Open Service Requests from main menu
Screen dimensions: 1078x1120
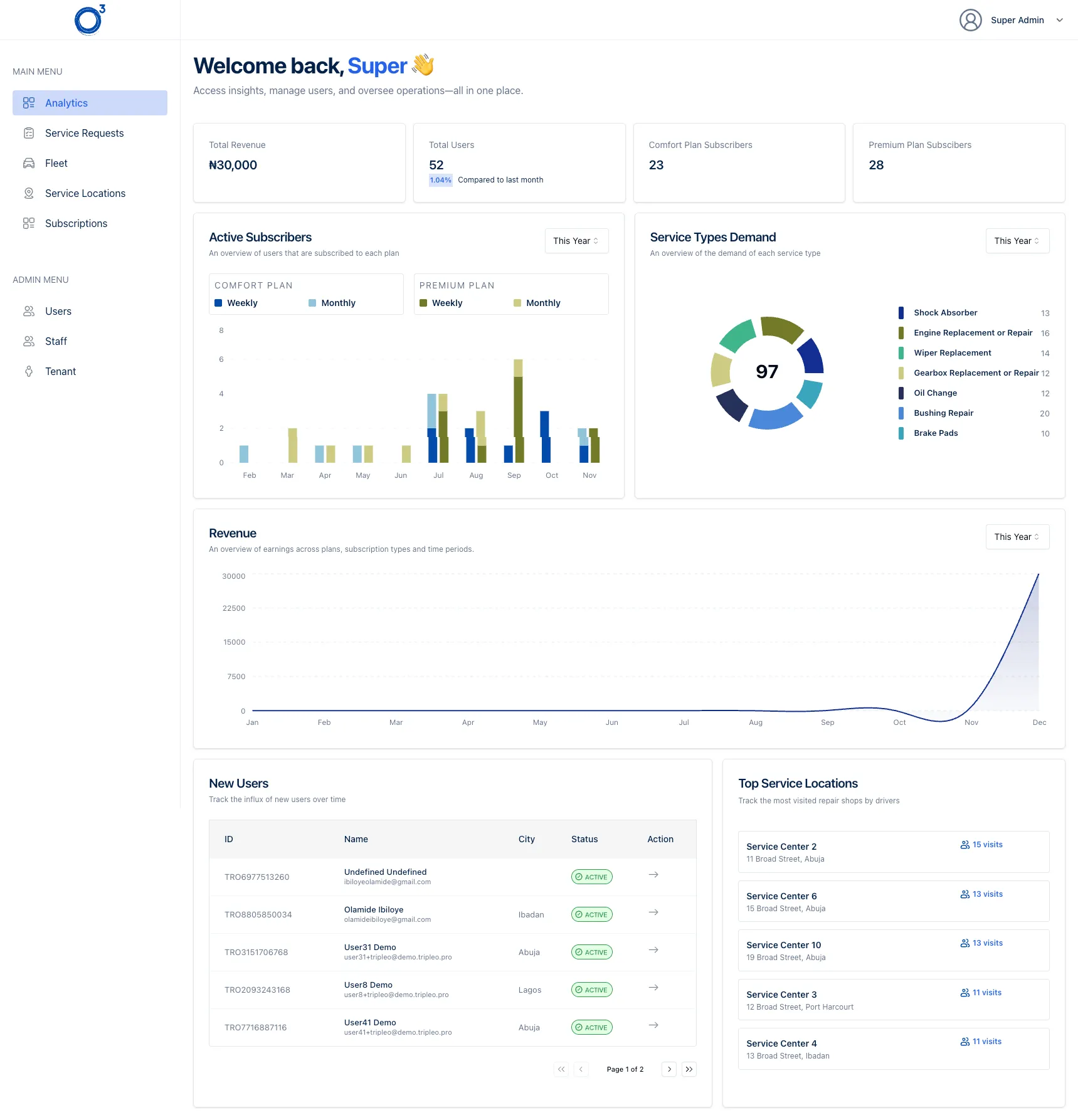(x=84, y=133)
